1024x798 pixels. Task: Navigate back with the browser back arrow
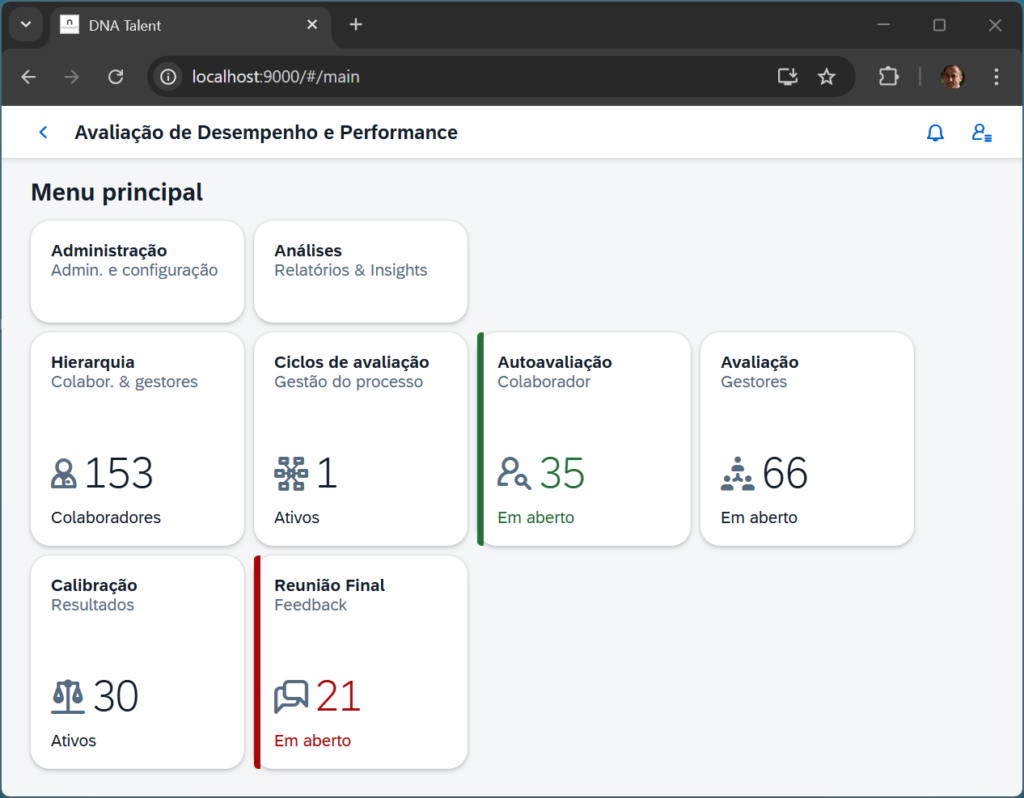29,77
